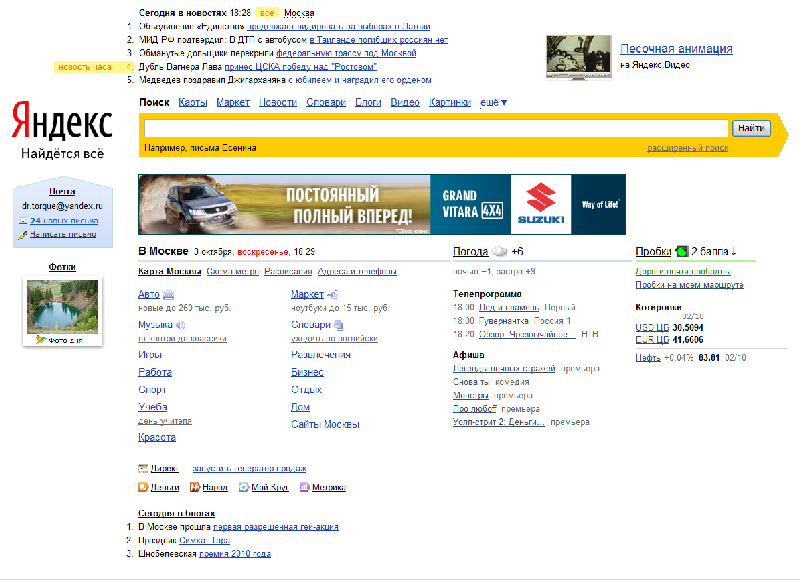Open the Карта Москвы link
This screenshot has width=800, height=585.
coord(169,271)
